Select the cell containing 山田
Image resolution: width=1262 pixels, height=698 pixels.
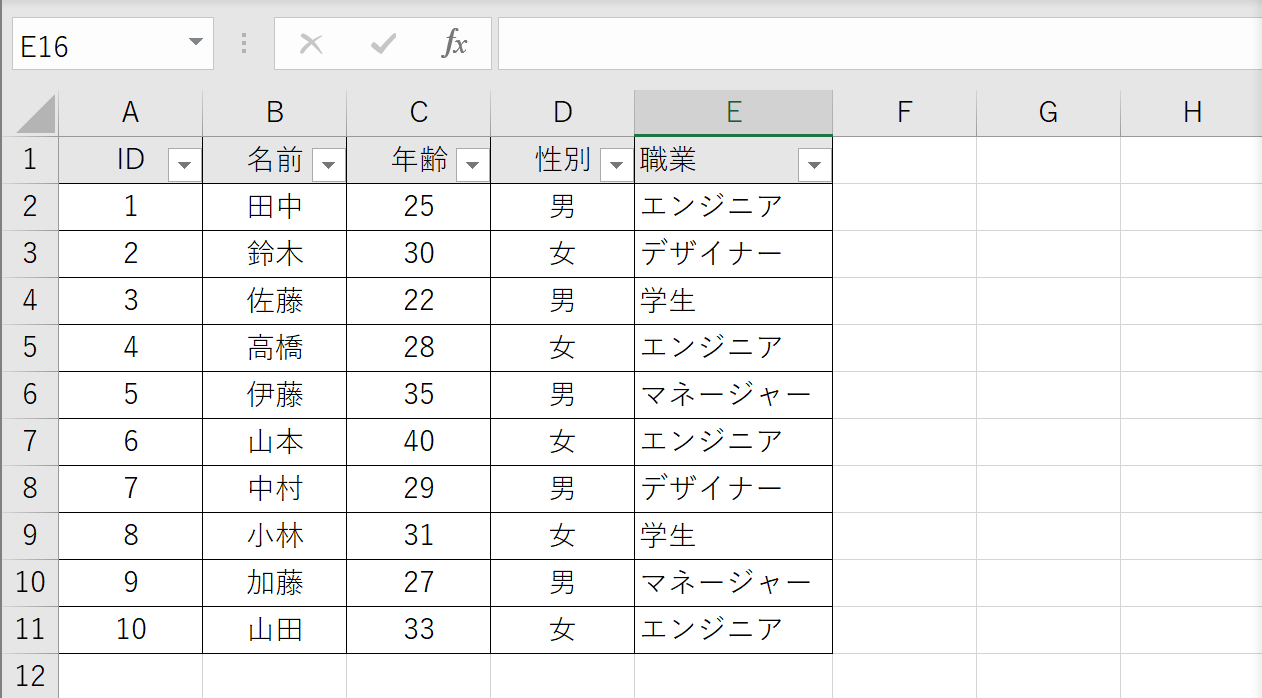tap(275, 630)
